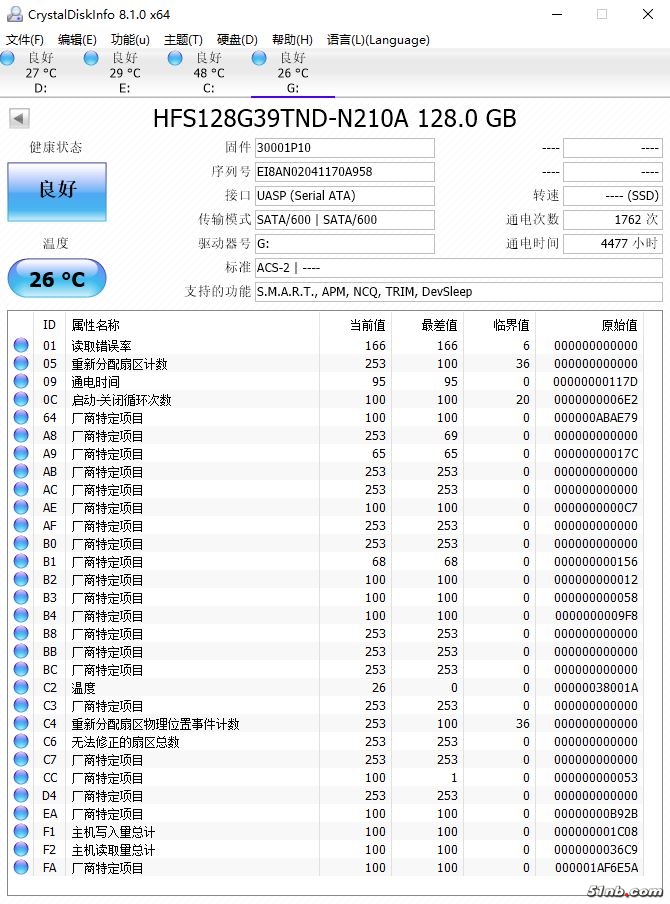
Task: Click the drive letter field G:
Action: (x=345, y=243)
